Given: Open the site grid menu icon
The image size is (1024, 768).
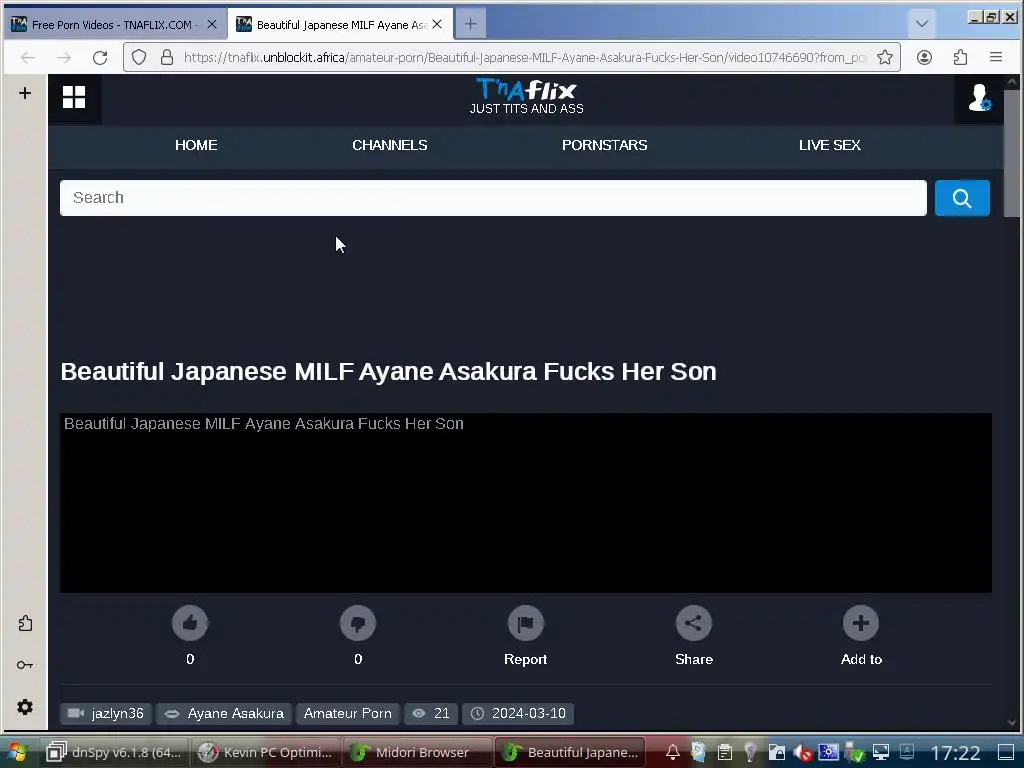Looking at the screenshot, I should (74, 97).
